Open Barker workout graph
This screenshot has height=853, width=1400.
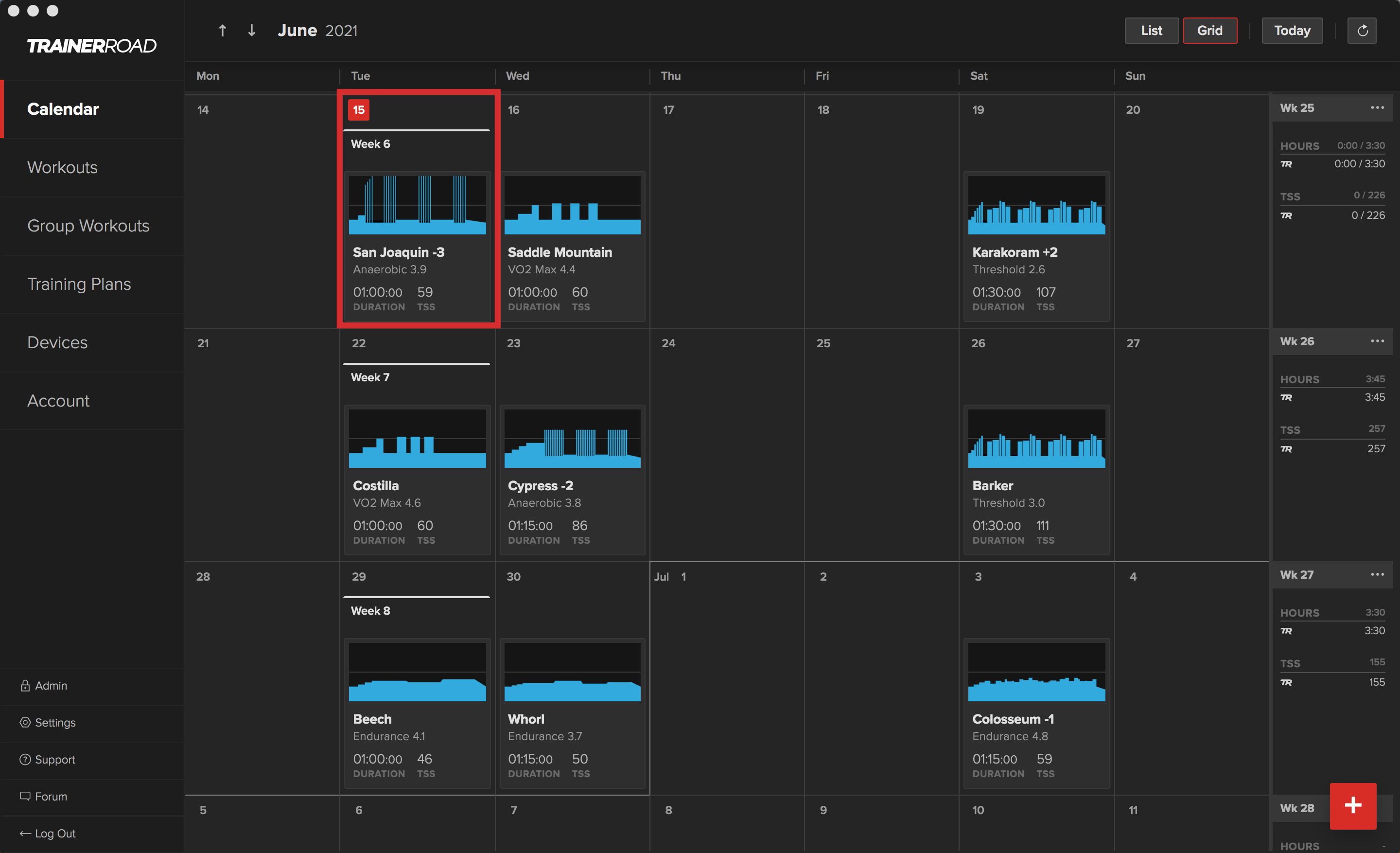click(x=1036, y=438)
